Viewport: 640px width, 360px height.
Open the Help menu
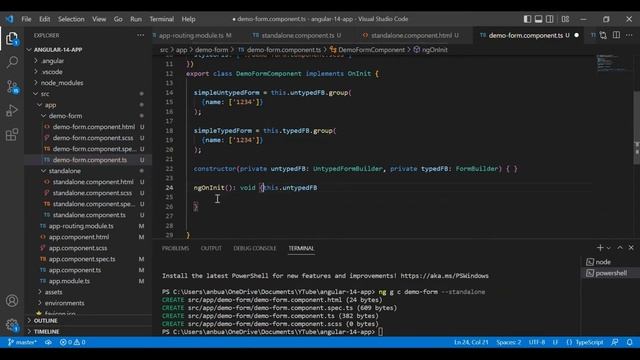coord(188,19)
